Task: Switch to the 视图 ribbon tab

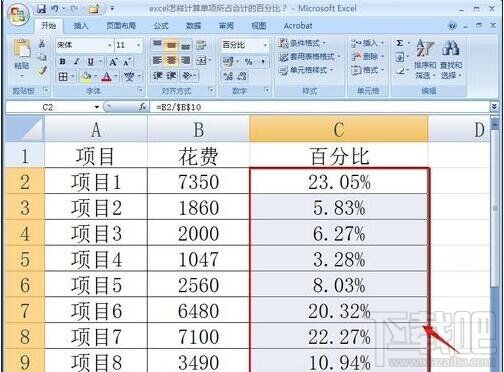Action: tap(259, 26)
